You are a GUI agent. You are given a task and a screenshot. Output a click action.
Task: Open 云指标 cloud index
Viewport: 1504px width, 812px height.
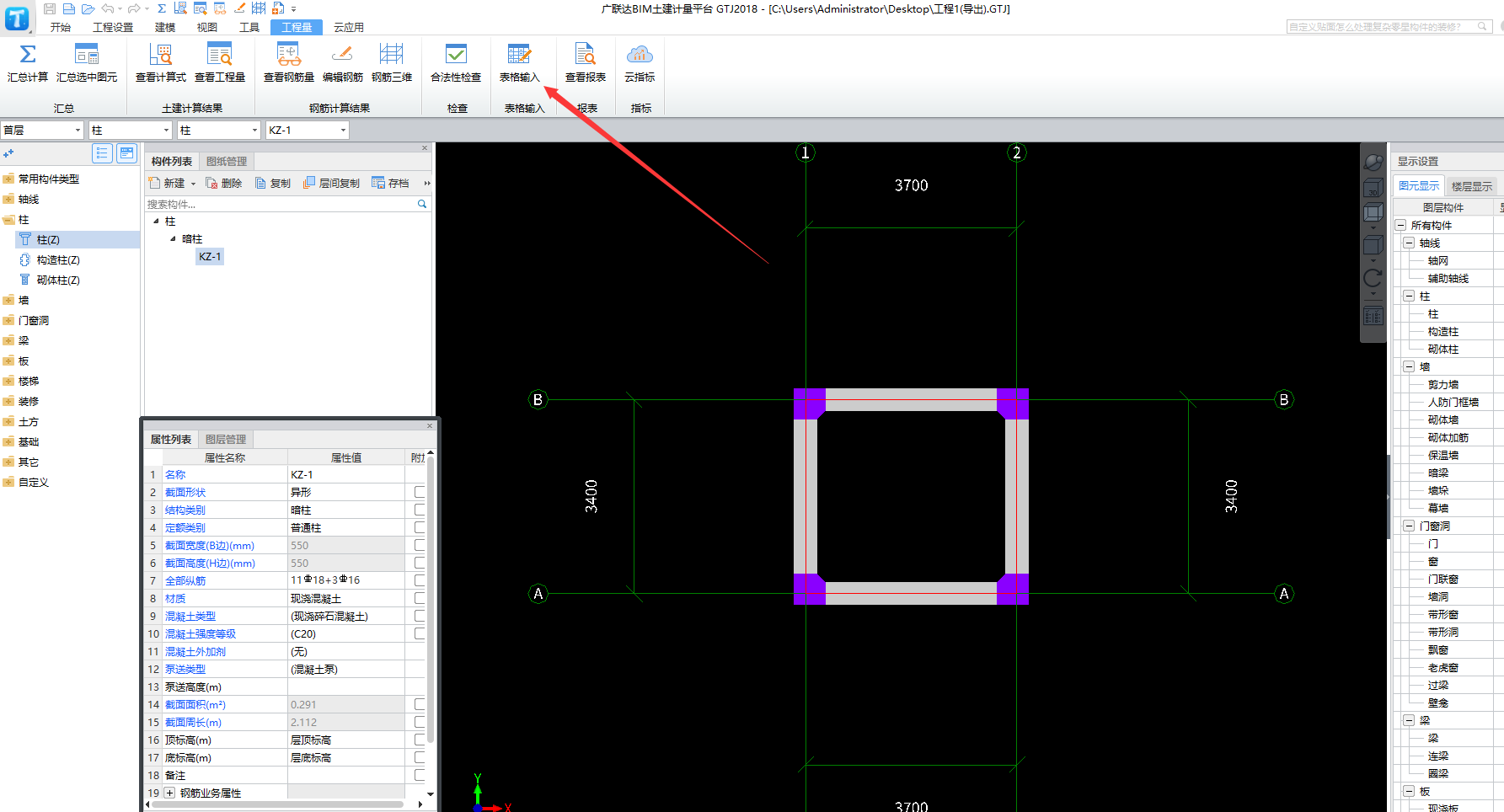click(640, 63)
